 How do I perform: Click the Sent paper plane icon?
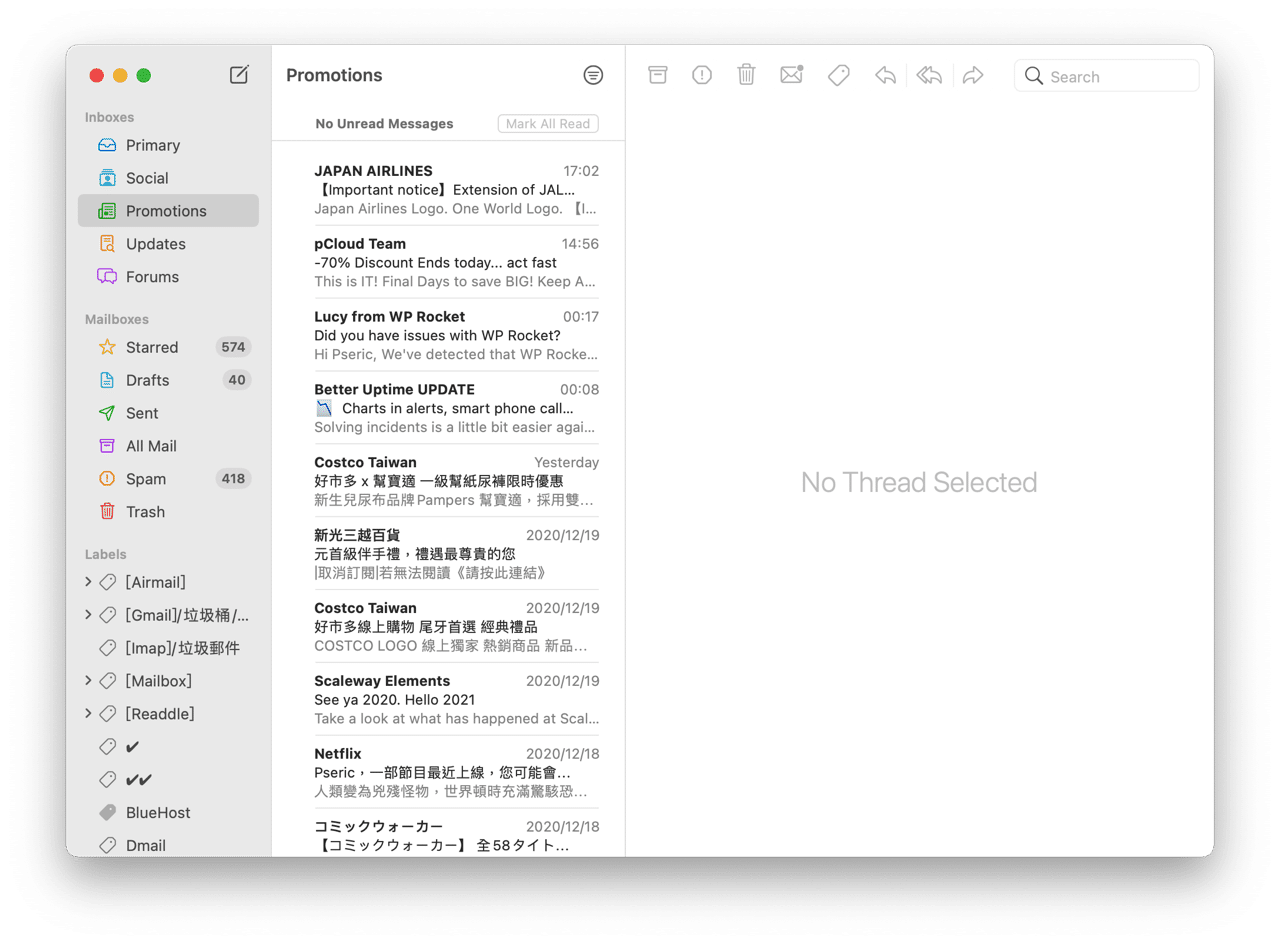[x=107, y=413]
